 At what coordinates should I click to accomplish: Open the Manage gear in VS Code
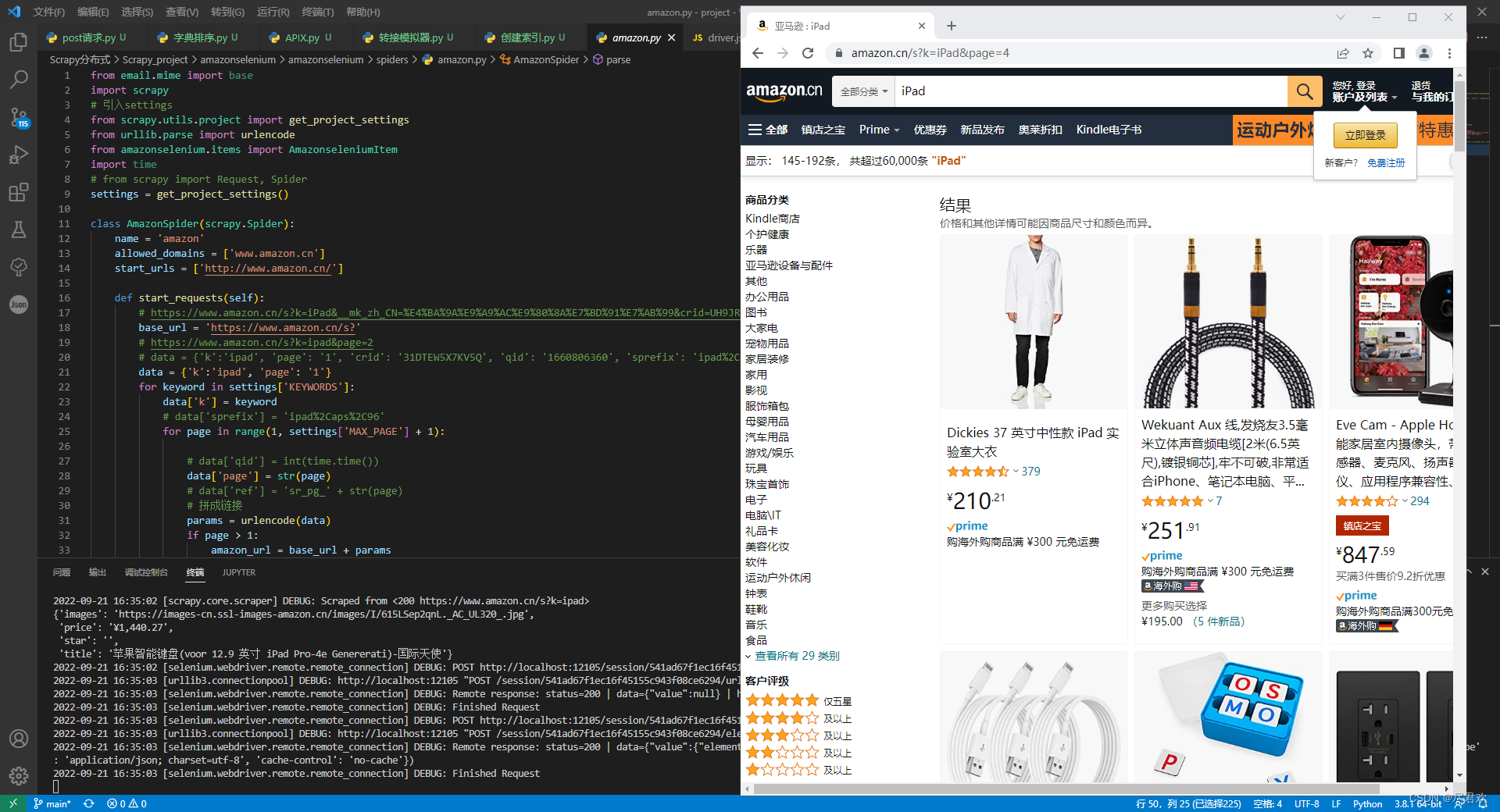click(x=19, y=776)
